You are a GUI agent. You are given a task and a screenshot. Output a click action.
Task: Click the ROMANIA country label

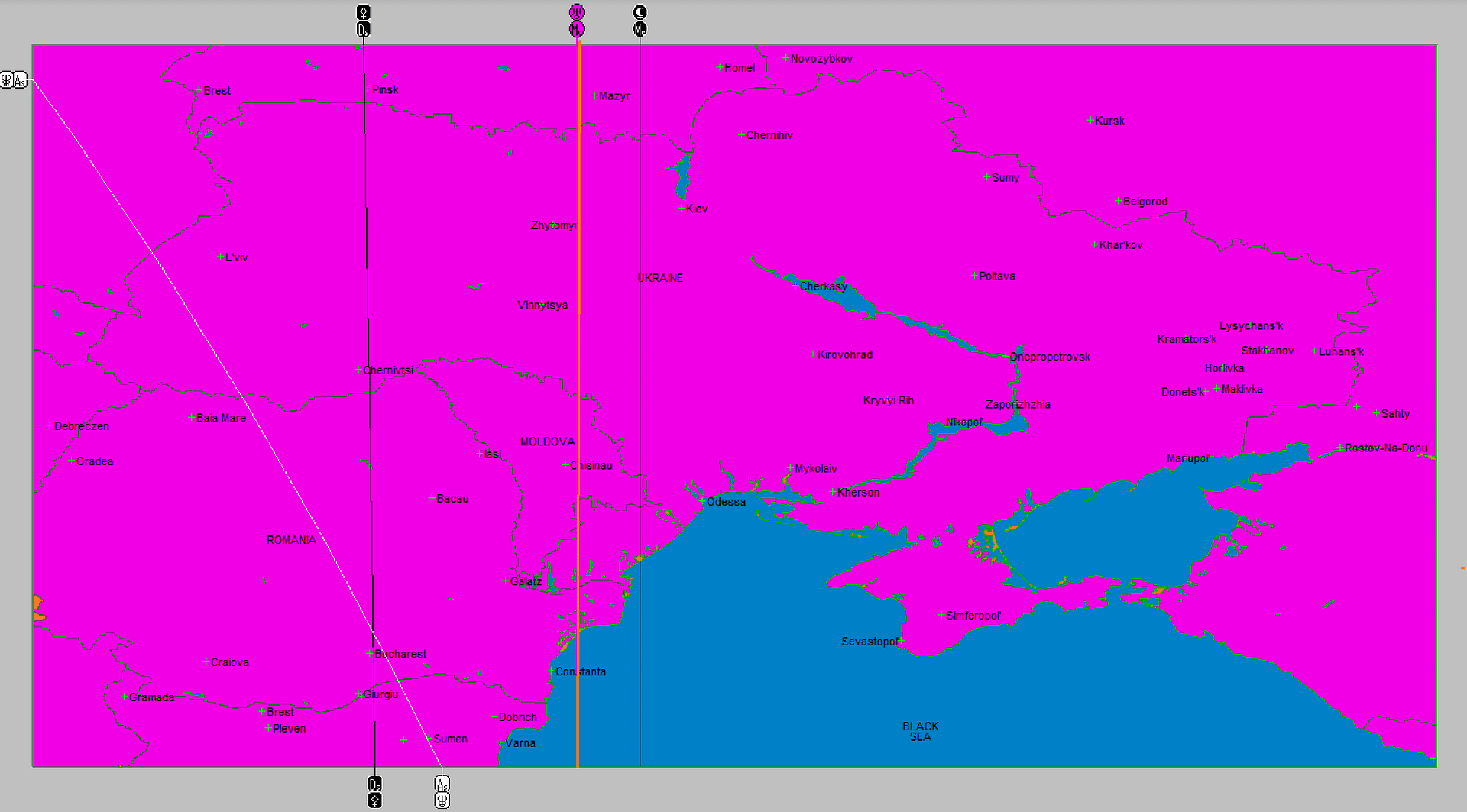[291, 540]
